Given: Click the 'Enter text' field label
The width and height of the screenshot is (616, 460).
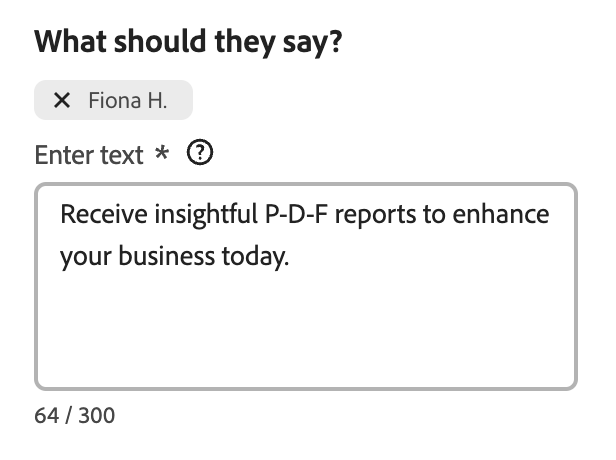Looking at the screenshot, I should click(89, 155).
